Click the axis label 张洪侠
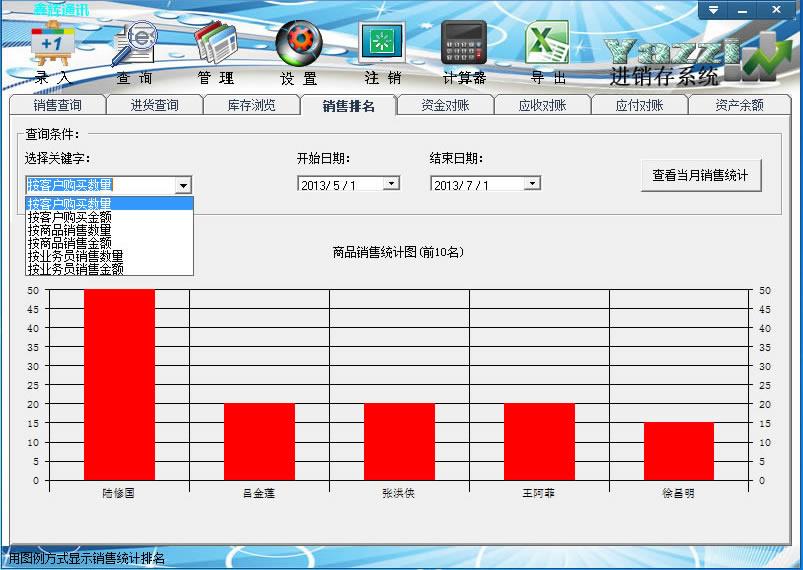 pos(399,493)
